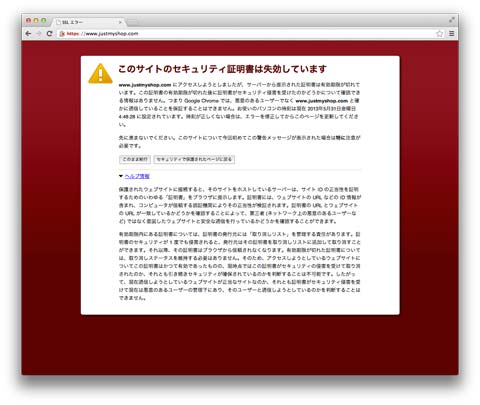Open the broken SSL lock icon

(62, 34)
